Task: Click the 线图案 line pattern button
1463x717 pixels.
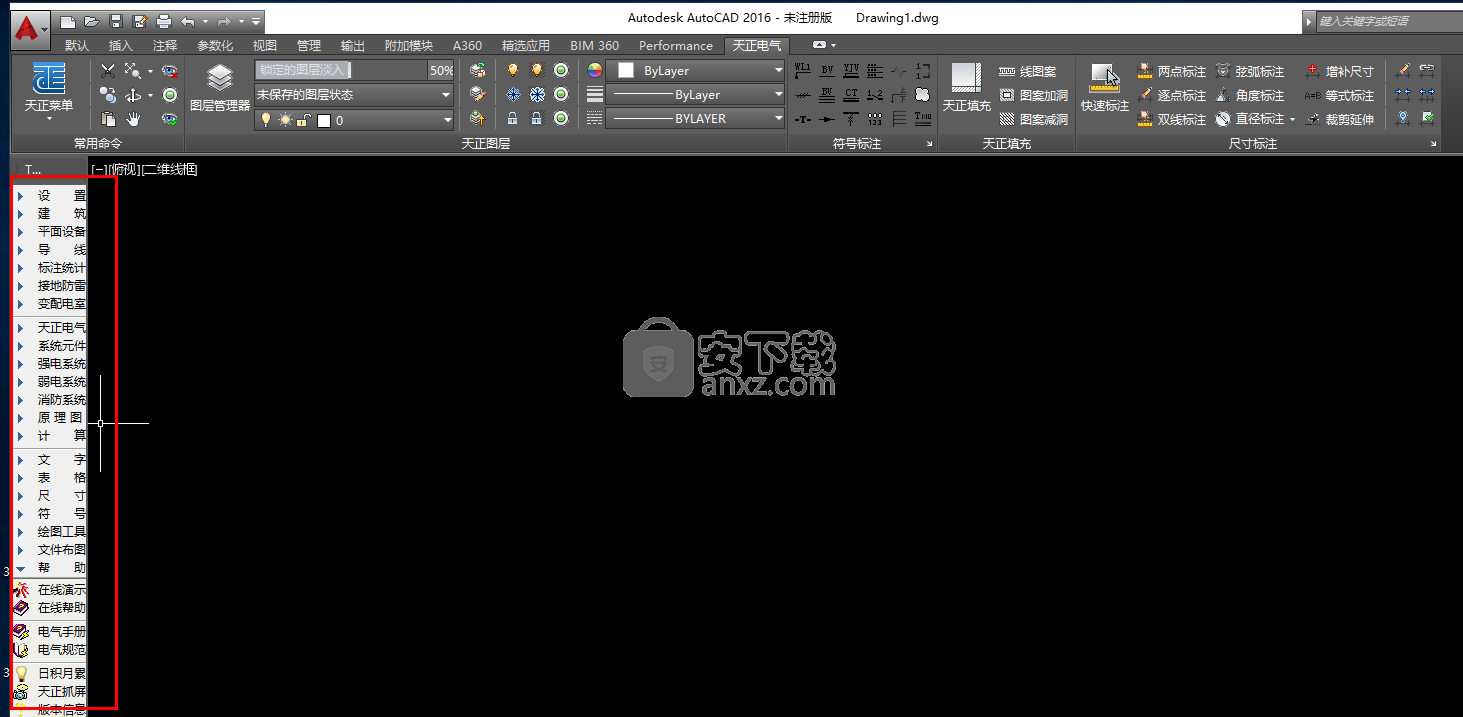Action: (x=1028, y=71)
